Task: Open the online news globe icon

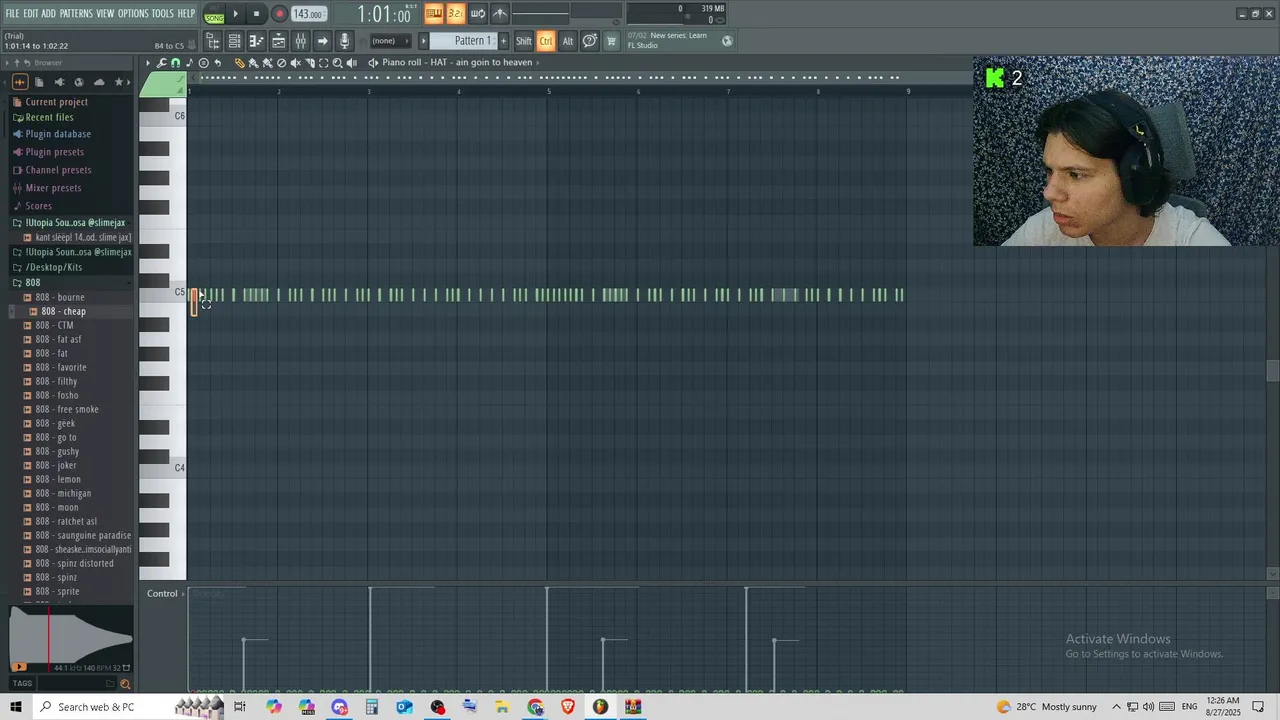Action: (x=727, y=41)
